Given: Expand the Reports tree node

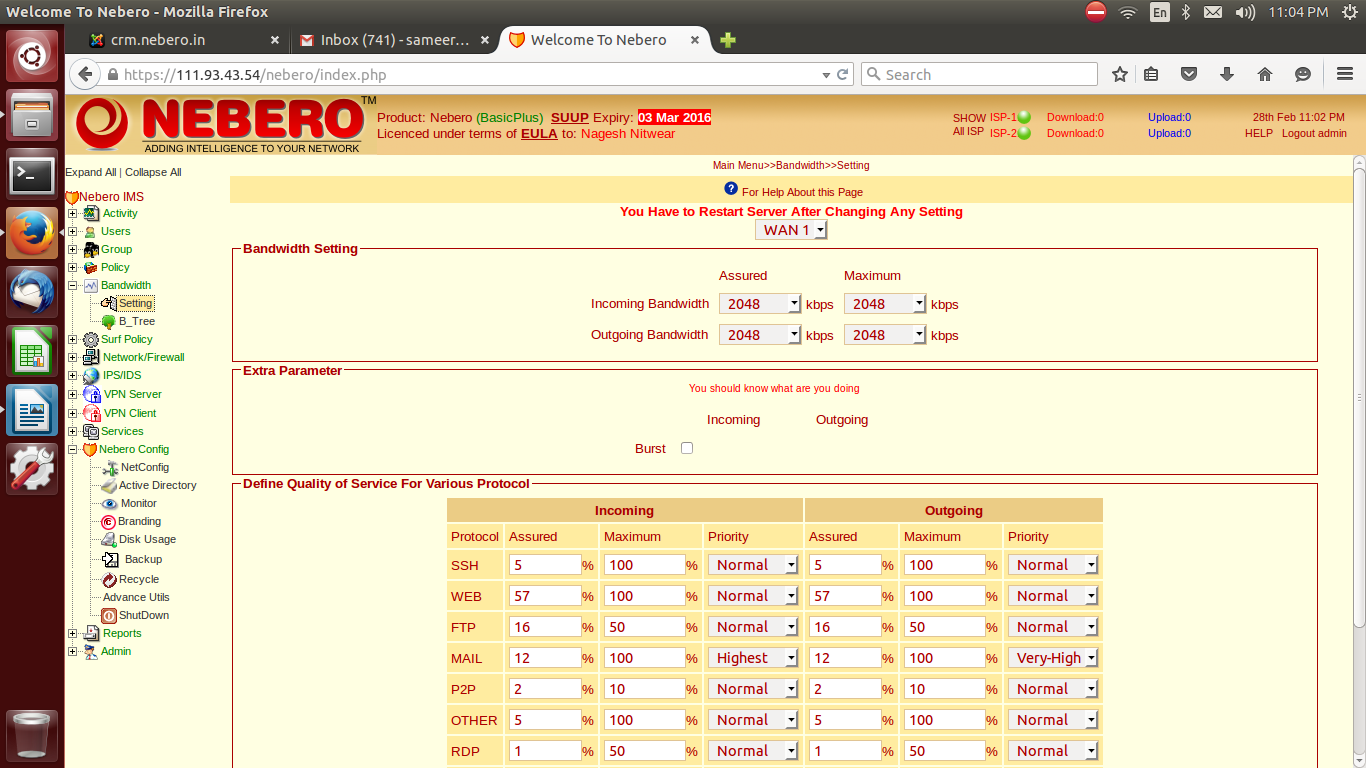Looking at the screenshot, I should pyautogui.click(x=72, y=633).
